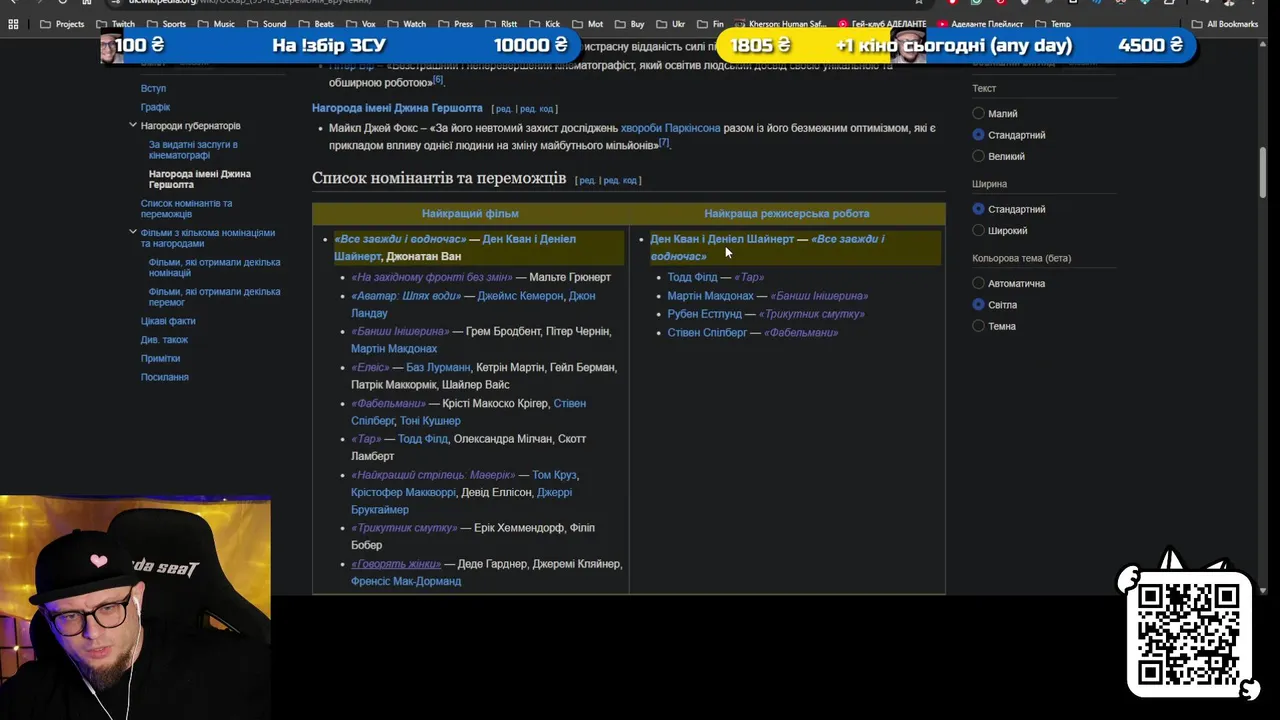Open the Twitch bookmark folder

click(115, 24)
